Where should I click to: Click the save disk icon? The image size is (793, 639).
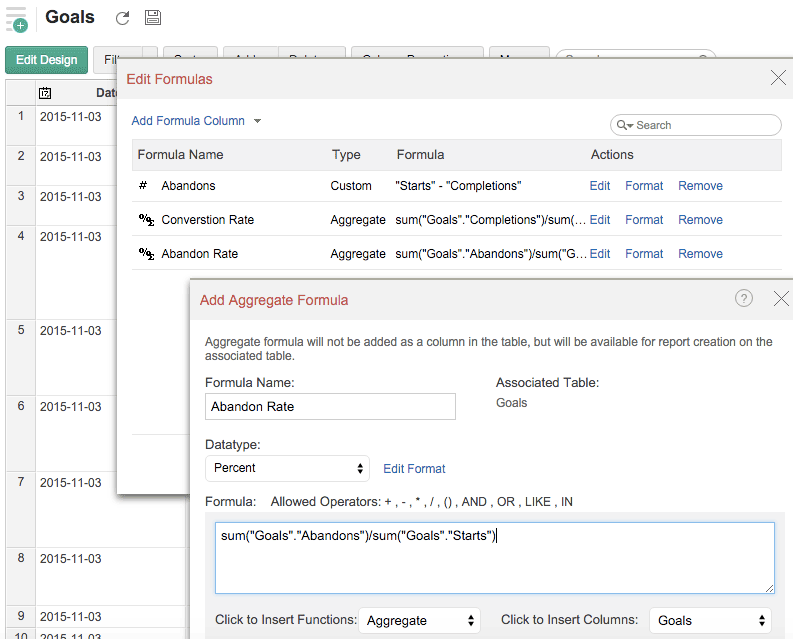coord(152,18)
